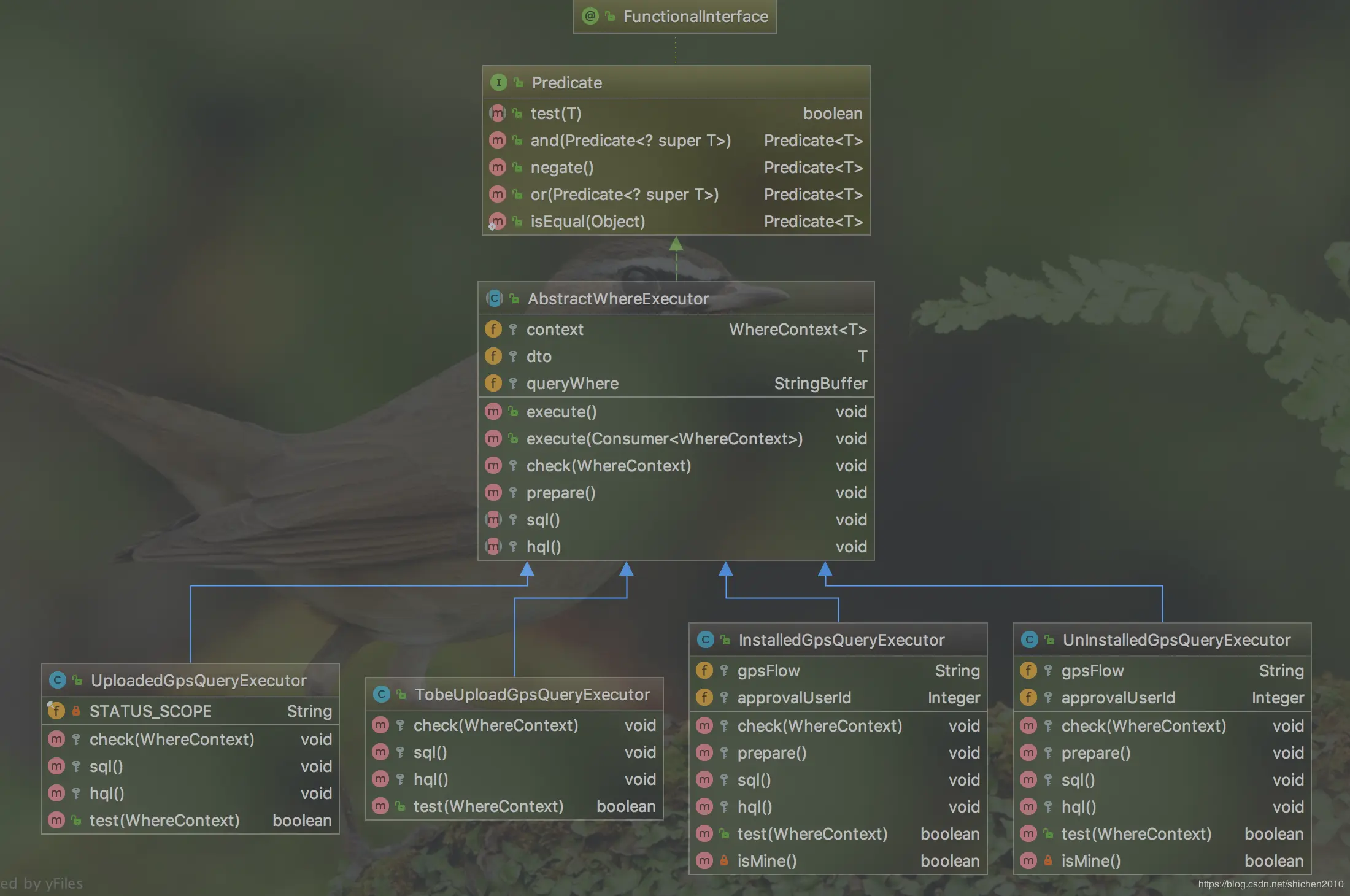Click the method icon next to negate()

coord(497,167)
